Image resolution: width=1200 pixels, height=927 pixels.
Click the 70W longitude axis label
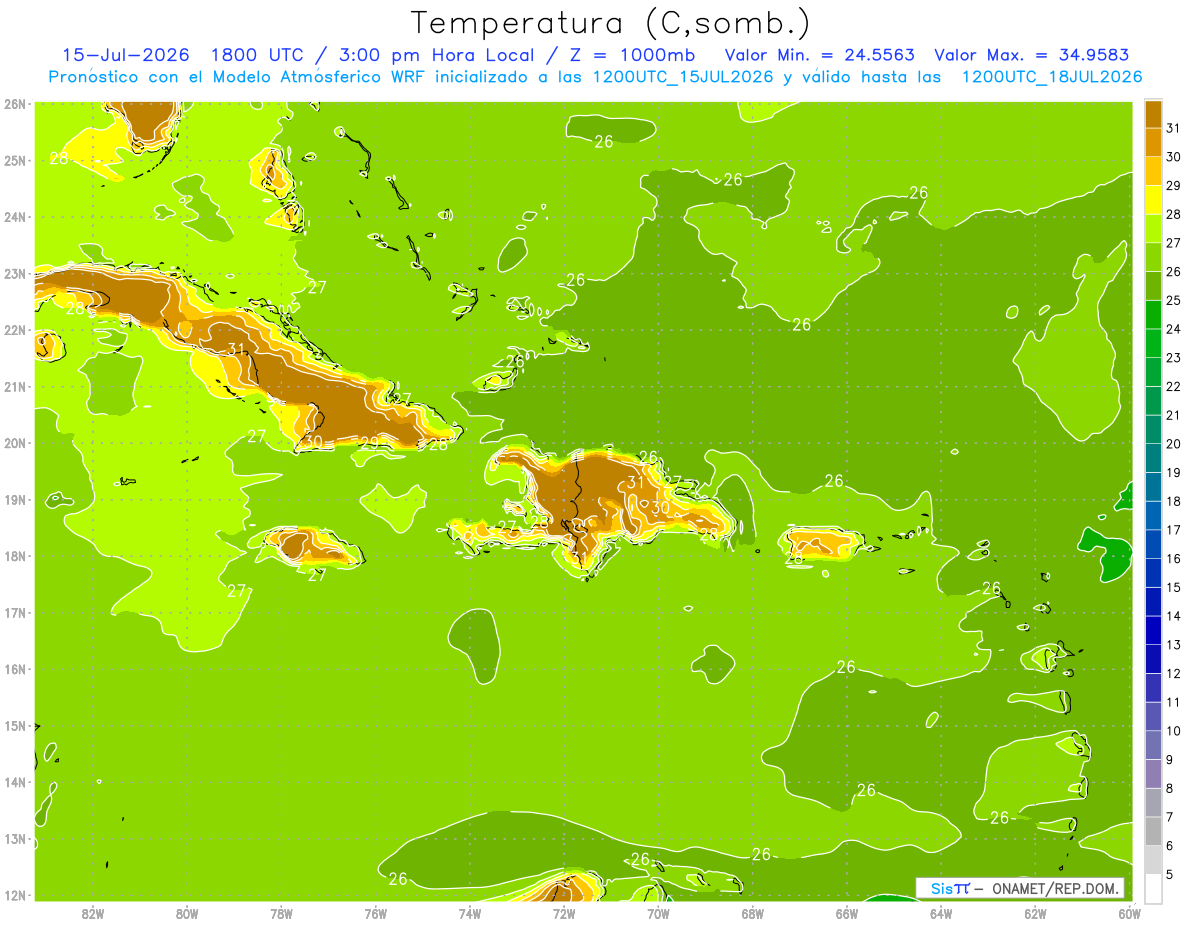pyautogui.click(x=658, y=913)
